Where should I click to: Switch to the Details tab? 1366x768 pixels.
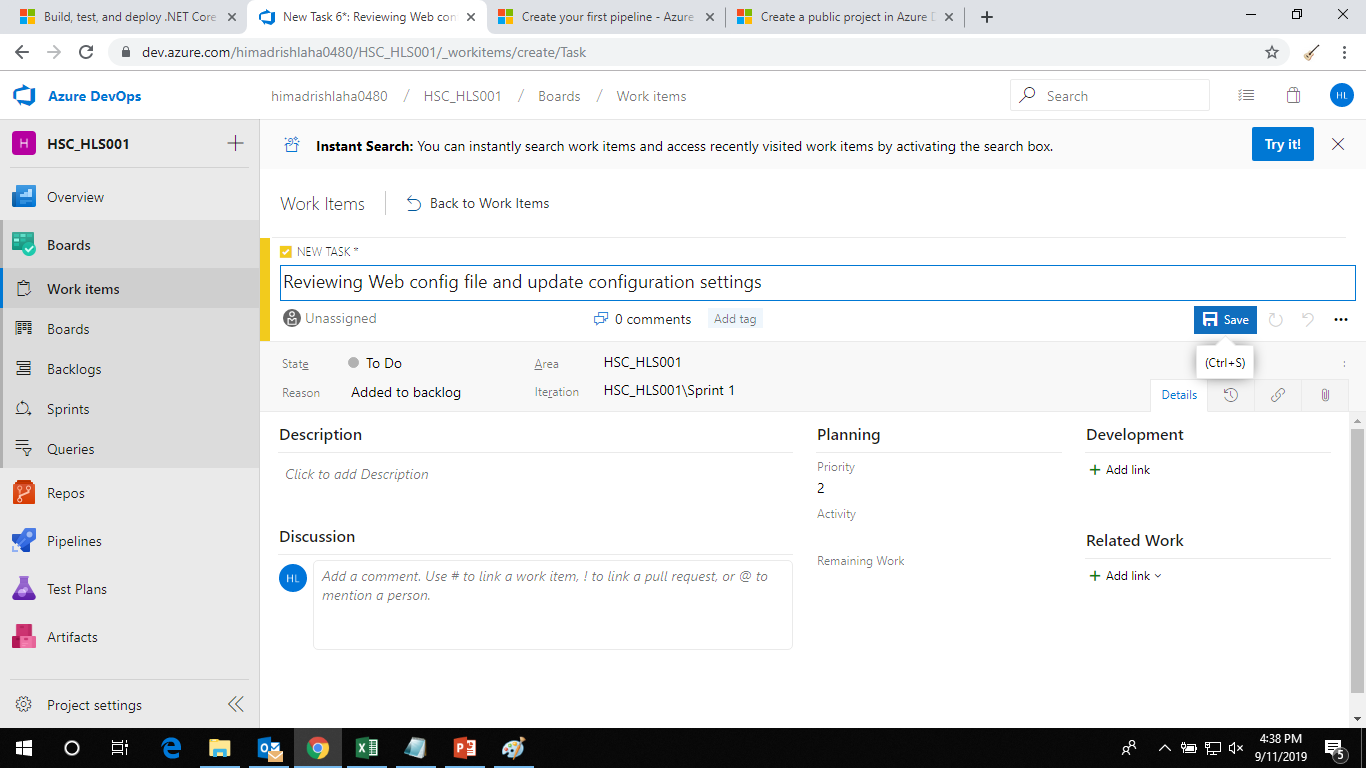click(x=1179, y=395)
